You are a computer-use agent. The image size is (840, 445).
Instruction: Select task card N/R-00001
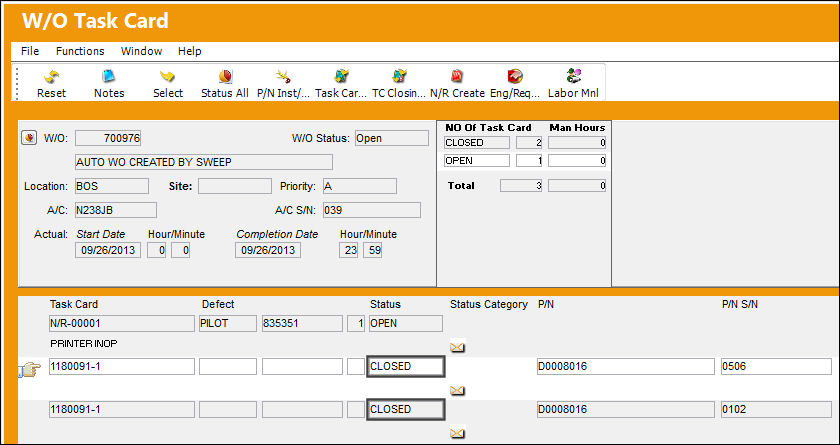tap(122, 323)
